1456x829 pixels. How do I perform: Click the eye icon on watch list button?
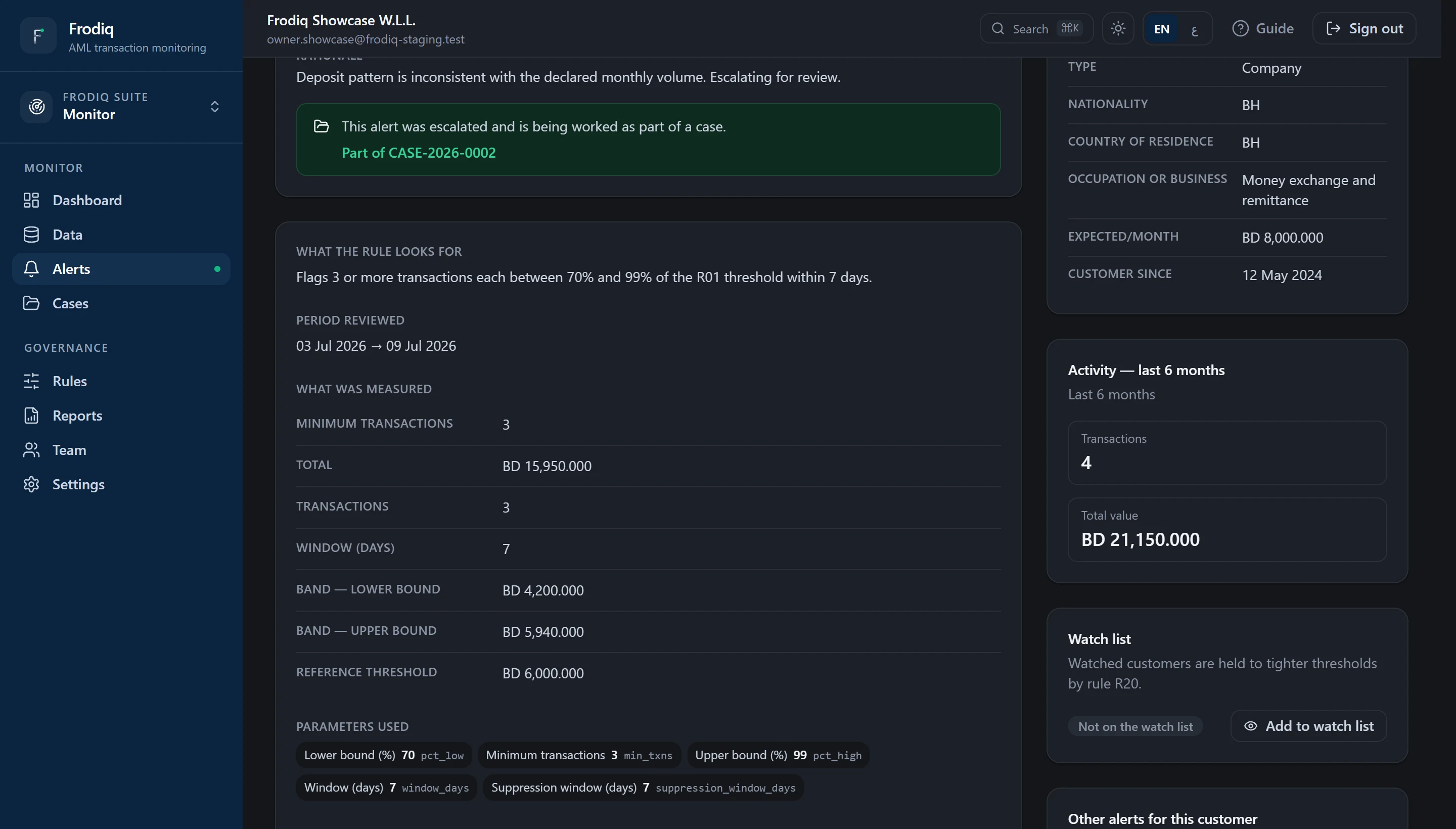click(x=1250, y=726)
